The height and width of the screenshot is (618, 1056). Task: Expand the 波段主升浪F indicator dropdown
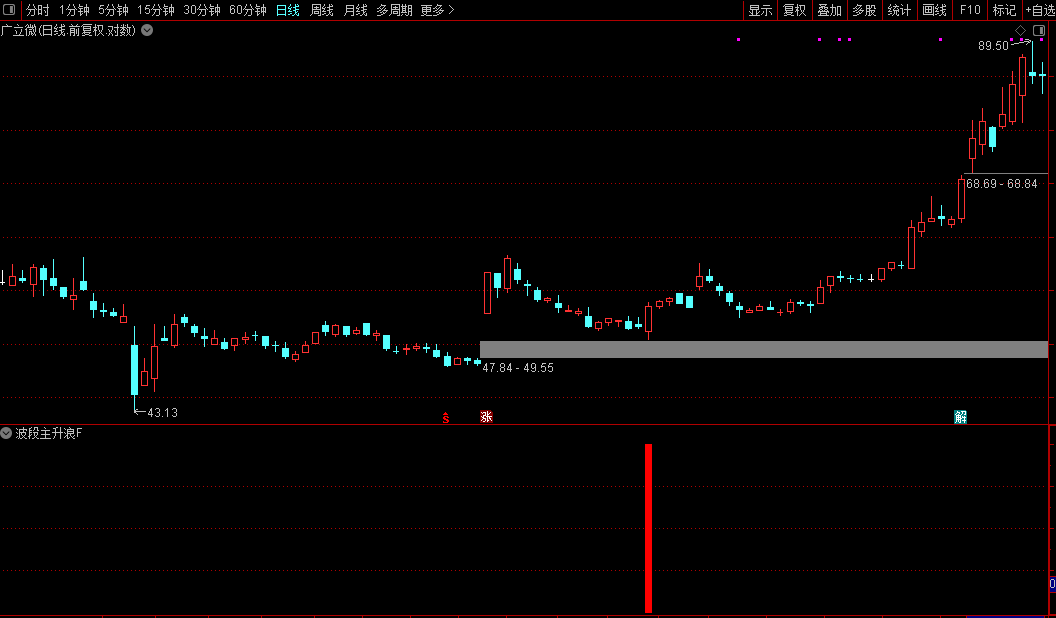point(6,434)
